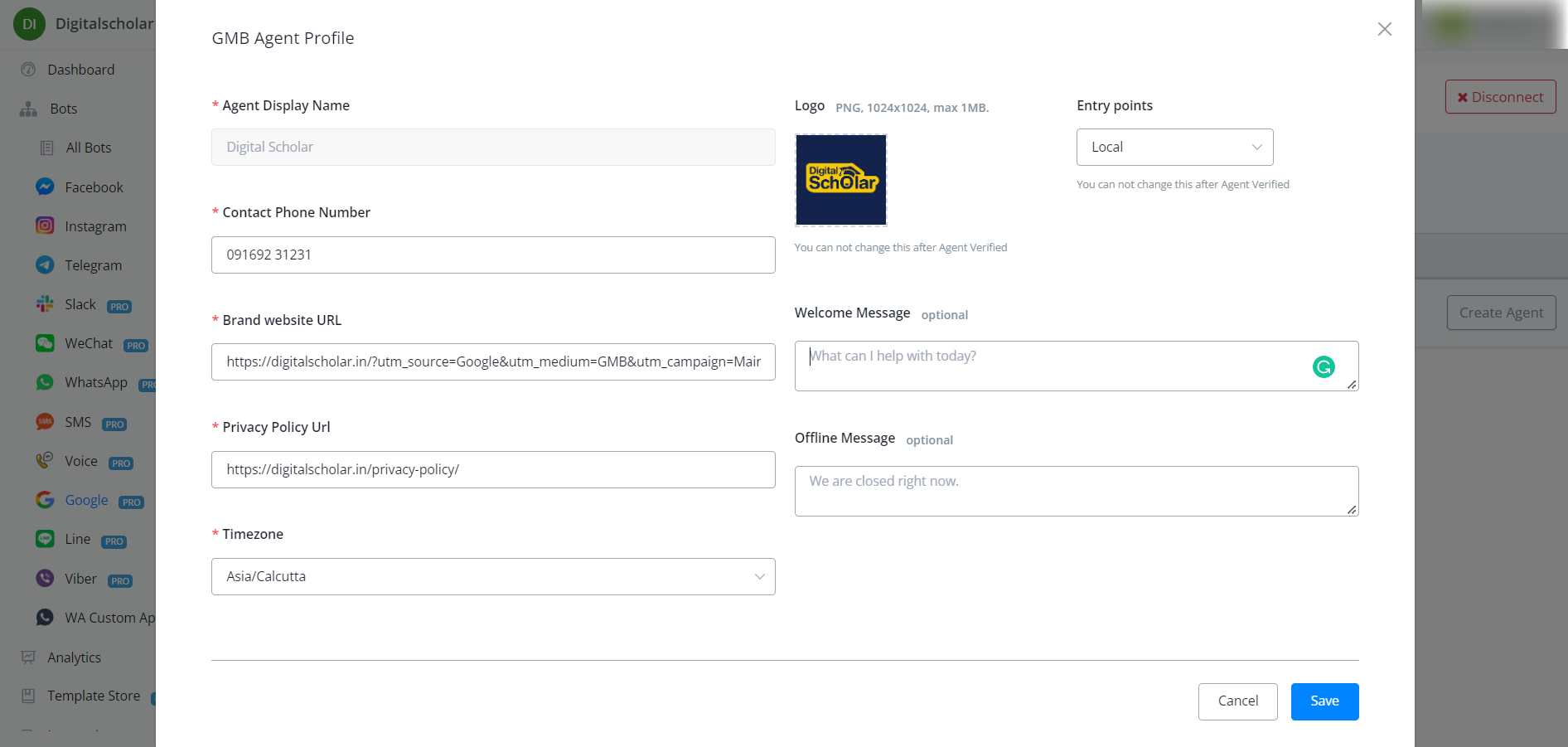1568x747 pixels.
Task: Select the Facebook Messenger channel icon
Action: (x=44, y=187)
